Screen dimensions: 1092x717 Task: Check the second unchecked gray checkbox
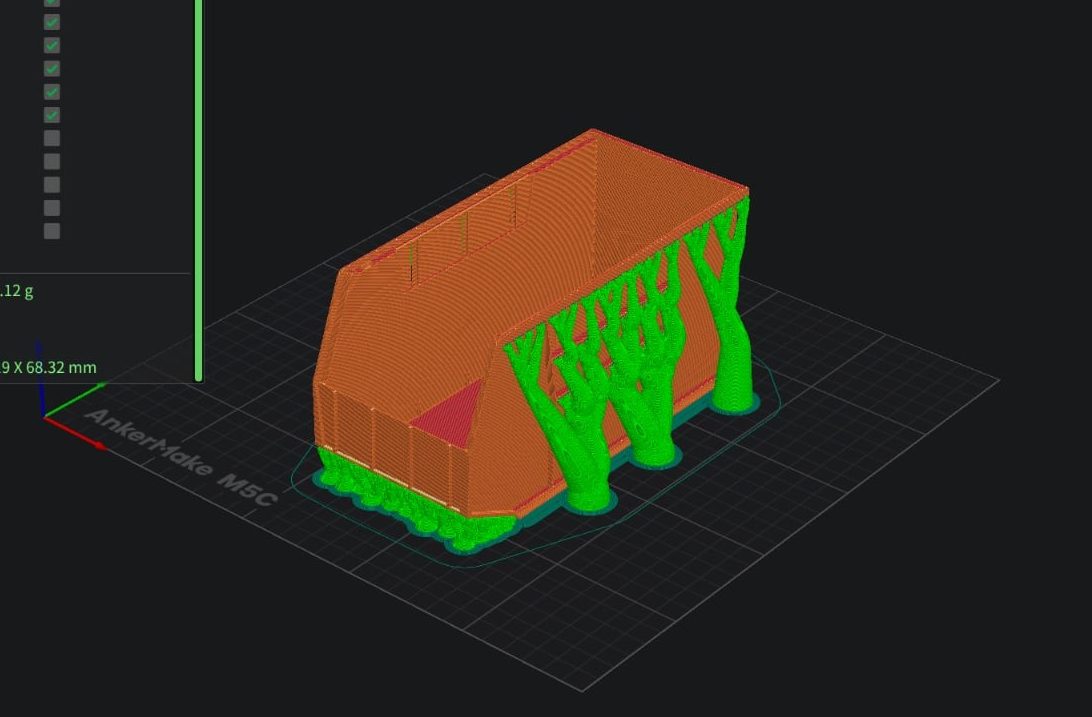coord(52,161)
